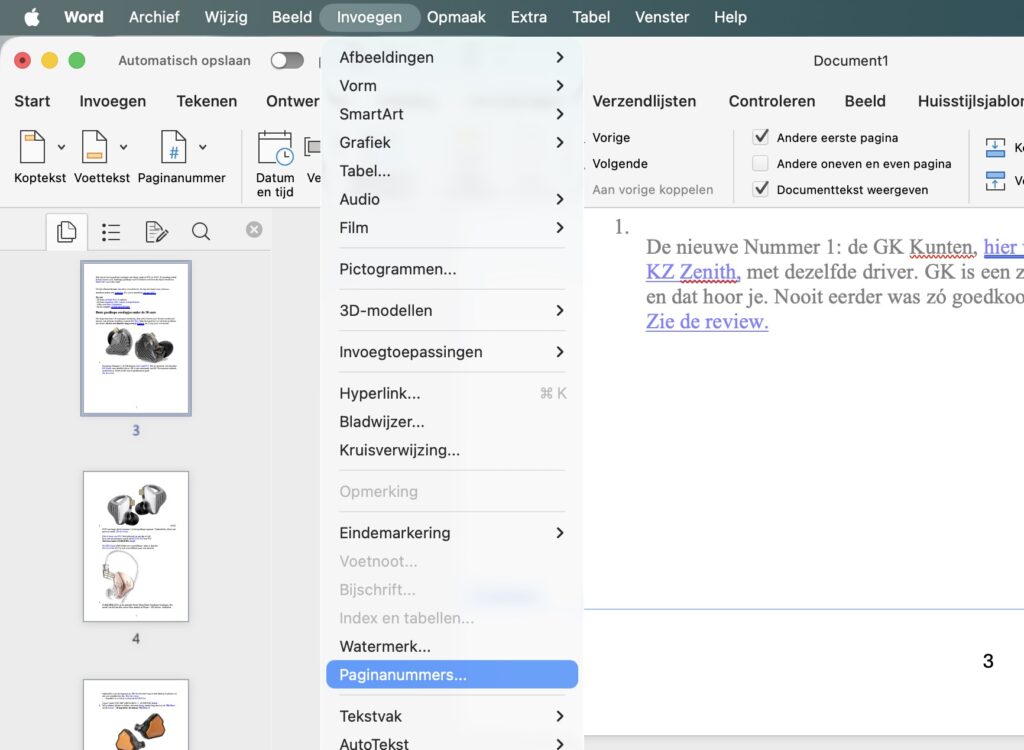Click the Paginanummer ribbon icon

174,147
